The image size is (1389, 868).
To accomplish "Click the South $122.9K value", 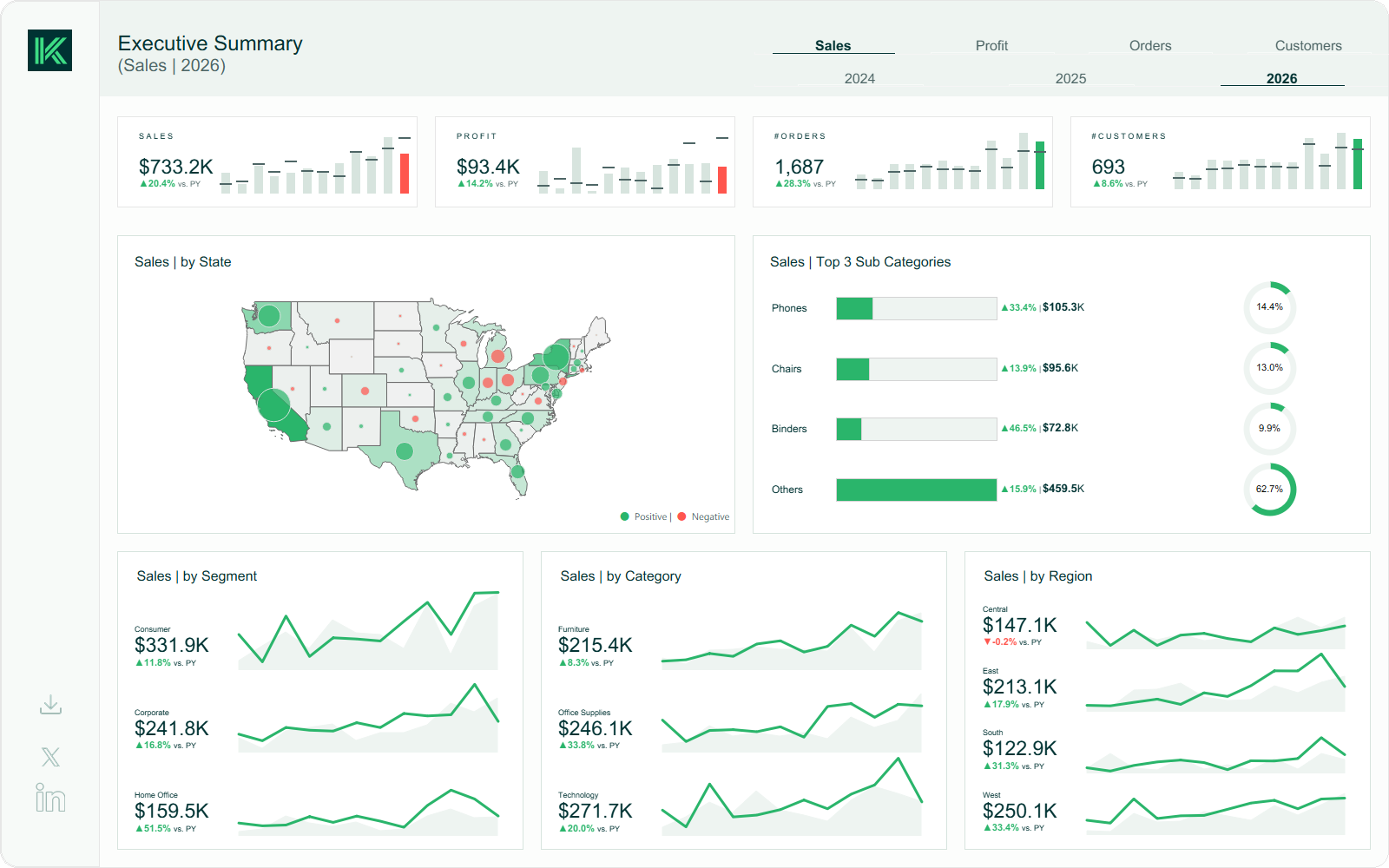I will click(1020, 748).
